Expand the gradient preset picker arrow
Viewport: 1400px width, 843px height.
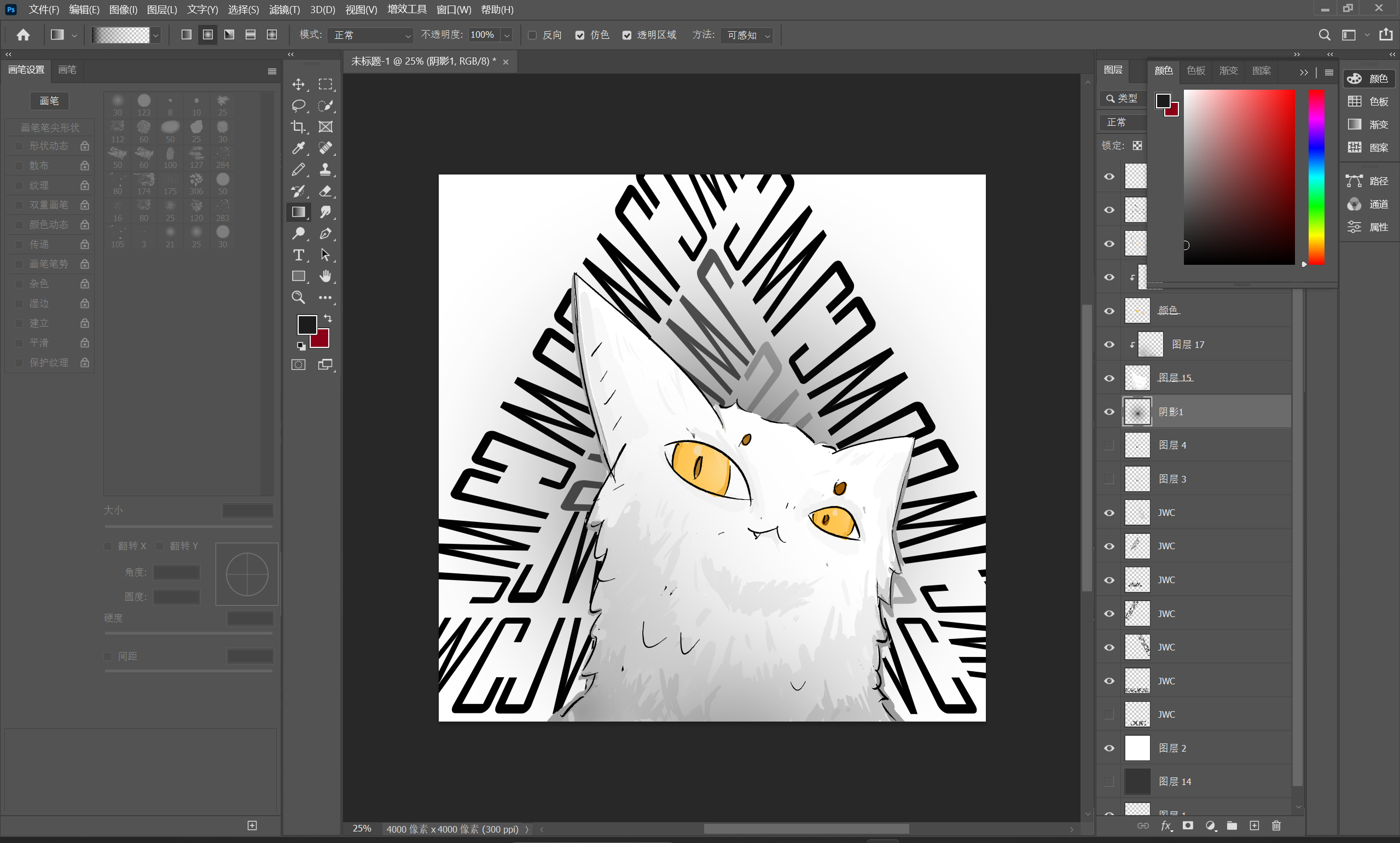pyautogui.click(x=155, y=35)
